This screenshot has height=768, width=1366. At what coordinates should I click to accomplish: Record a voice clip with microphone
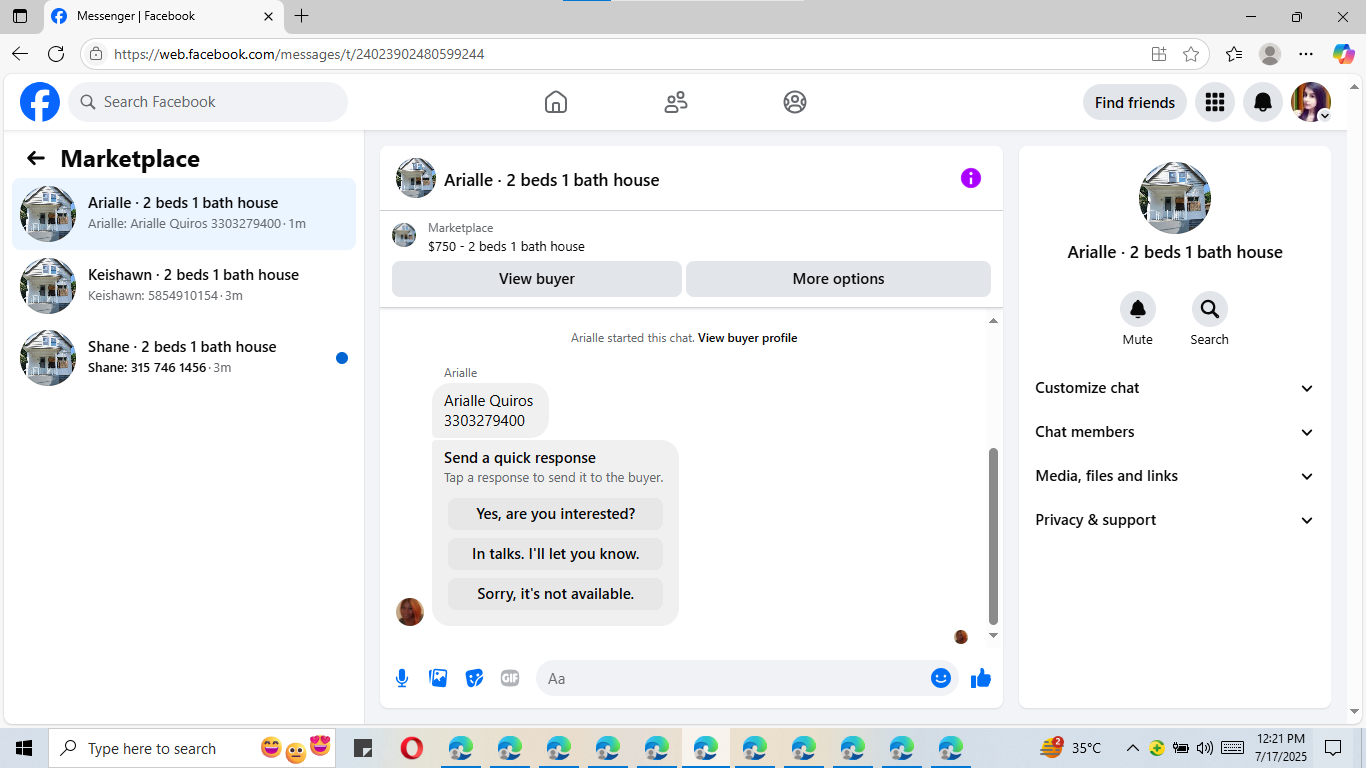click(x=402, y=678)
